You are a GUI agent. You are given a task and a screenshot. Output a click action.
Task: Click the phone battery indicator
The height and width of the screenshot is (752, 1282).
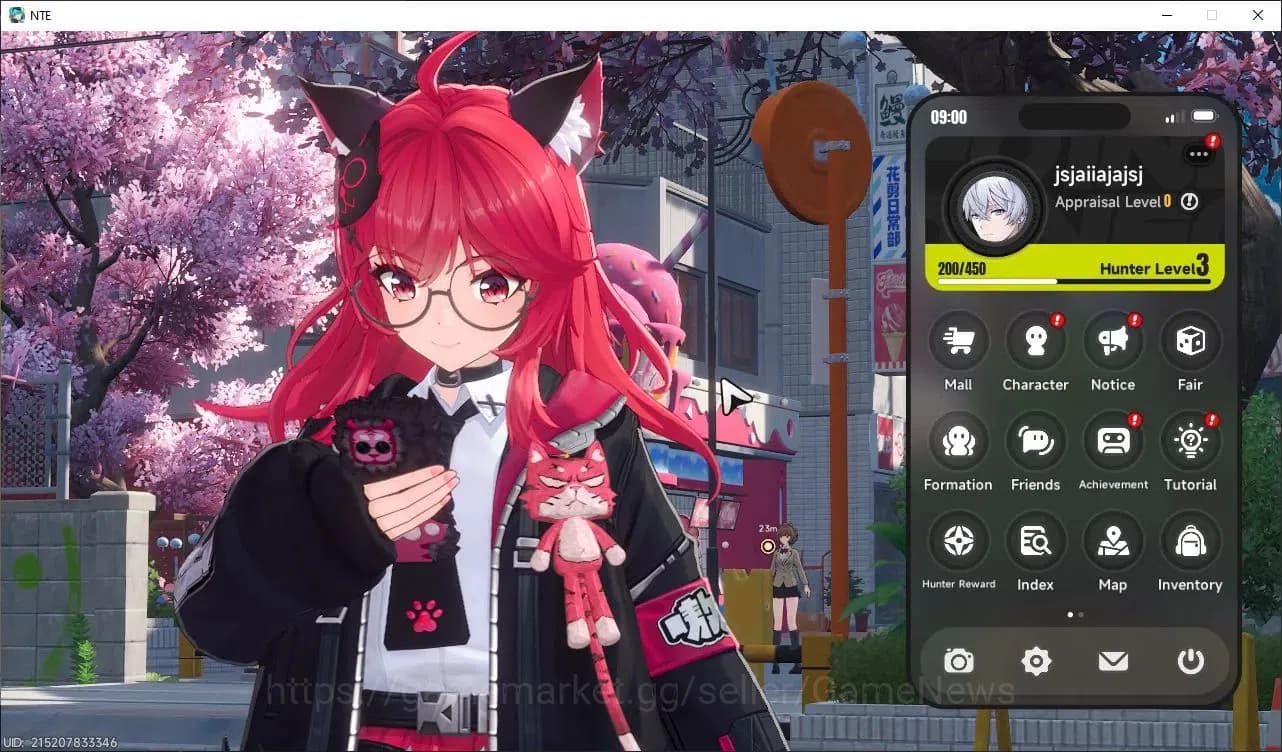coord(1204,117)
